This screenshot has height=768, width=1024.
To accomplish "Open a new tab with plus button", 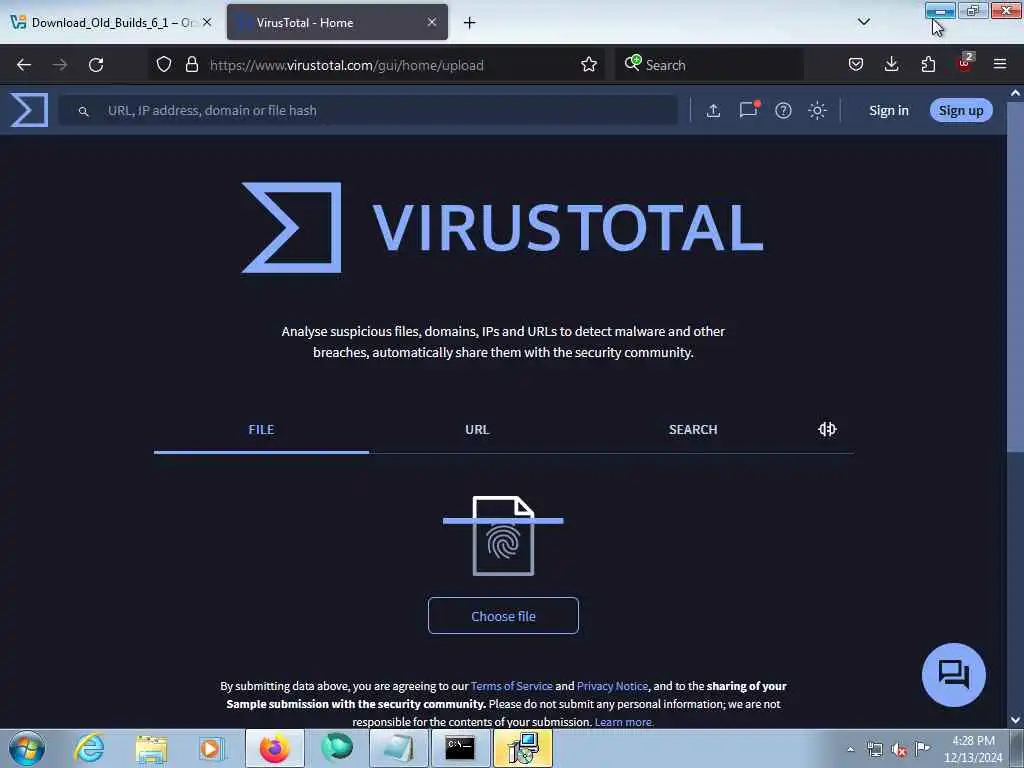I will (x=469, y=23).
